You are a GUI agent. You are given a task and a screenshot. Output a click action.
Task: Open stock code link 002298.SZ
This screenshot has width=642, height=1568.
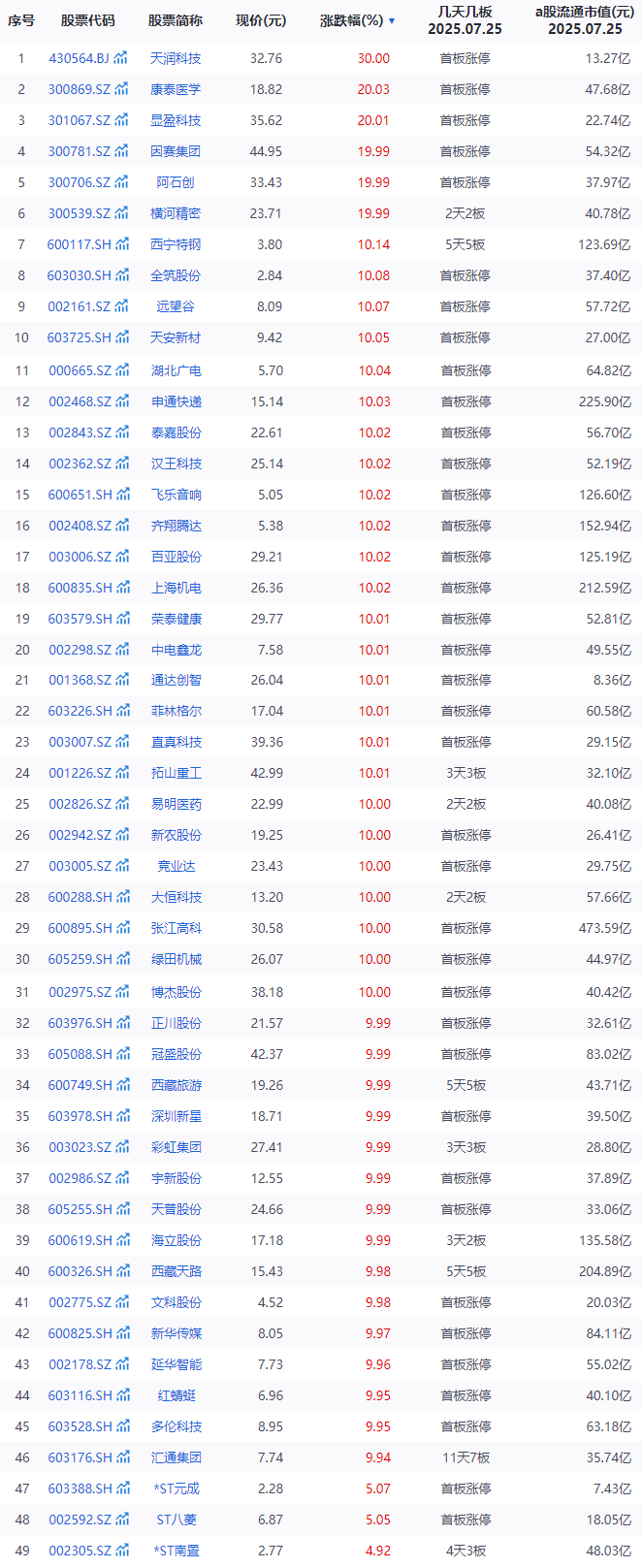coord(80,650)
